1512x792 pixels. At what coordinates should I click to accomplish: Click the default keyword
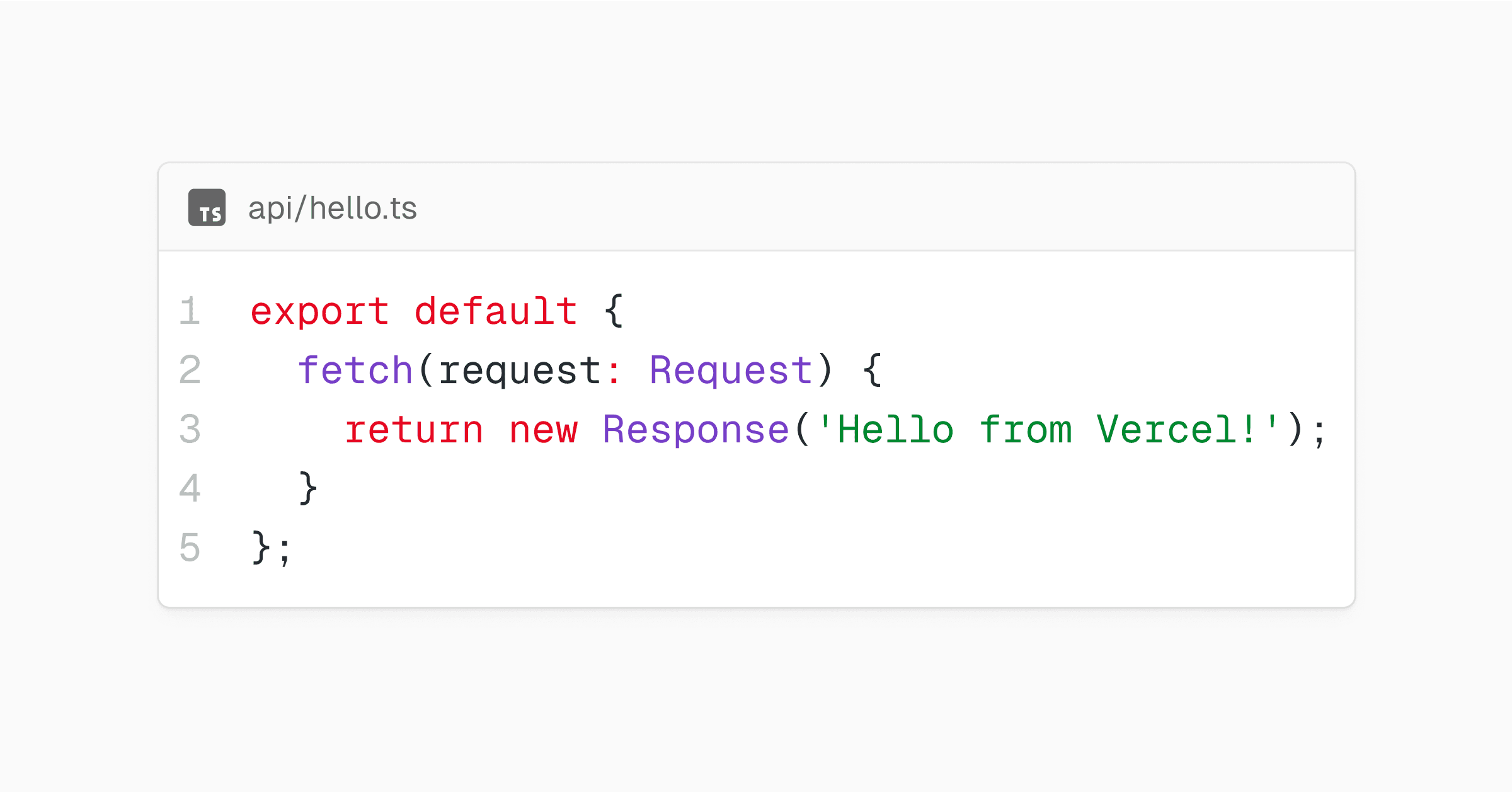[496, 311]
